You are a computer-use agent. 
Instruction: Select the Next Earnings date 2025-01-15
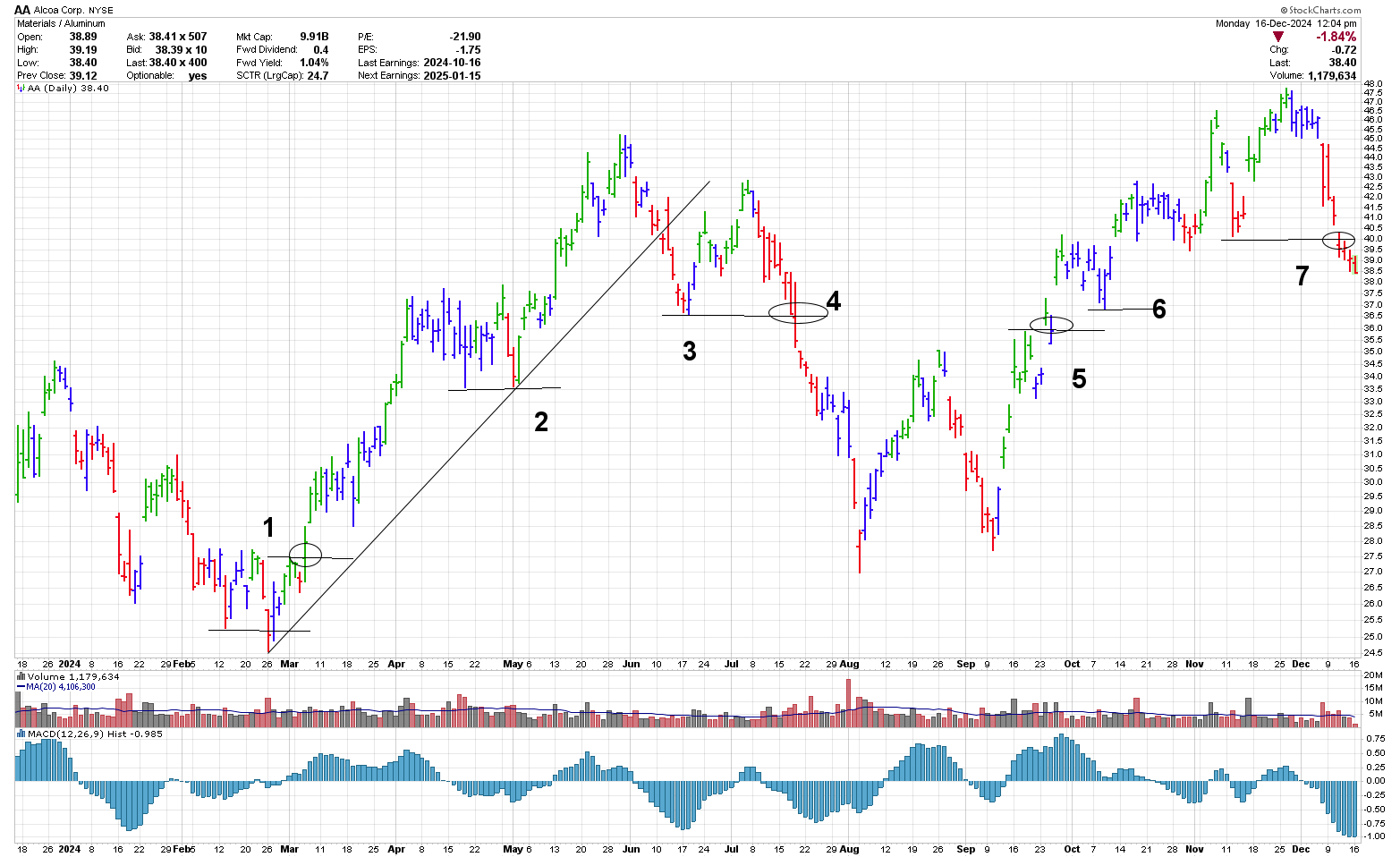point(453,76)
